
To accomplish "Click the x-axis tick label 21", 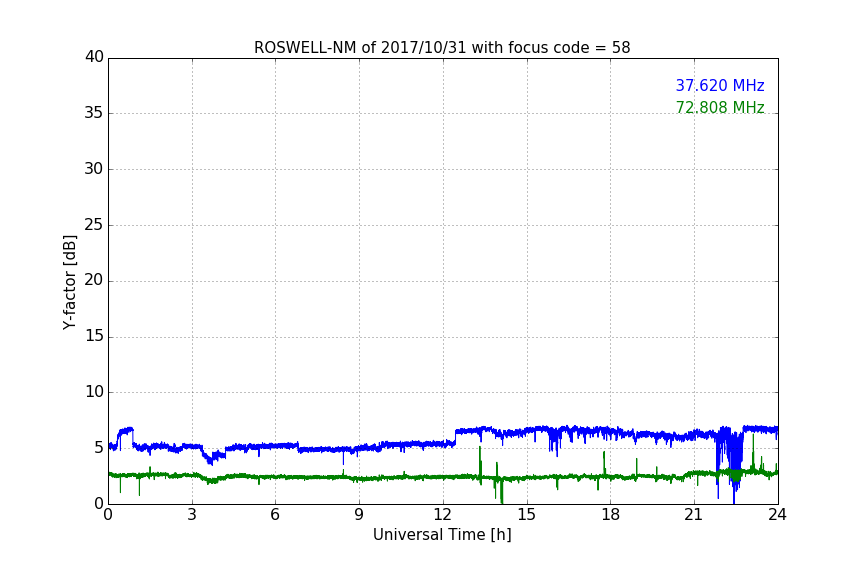I will click(694, 515).
